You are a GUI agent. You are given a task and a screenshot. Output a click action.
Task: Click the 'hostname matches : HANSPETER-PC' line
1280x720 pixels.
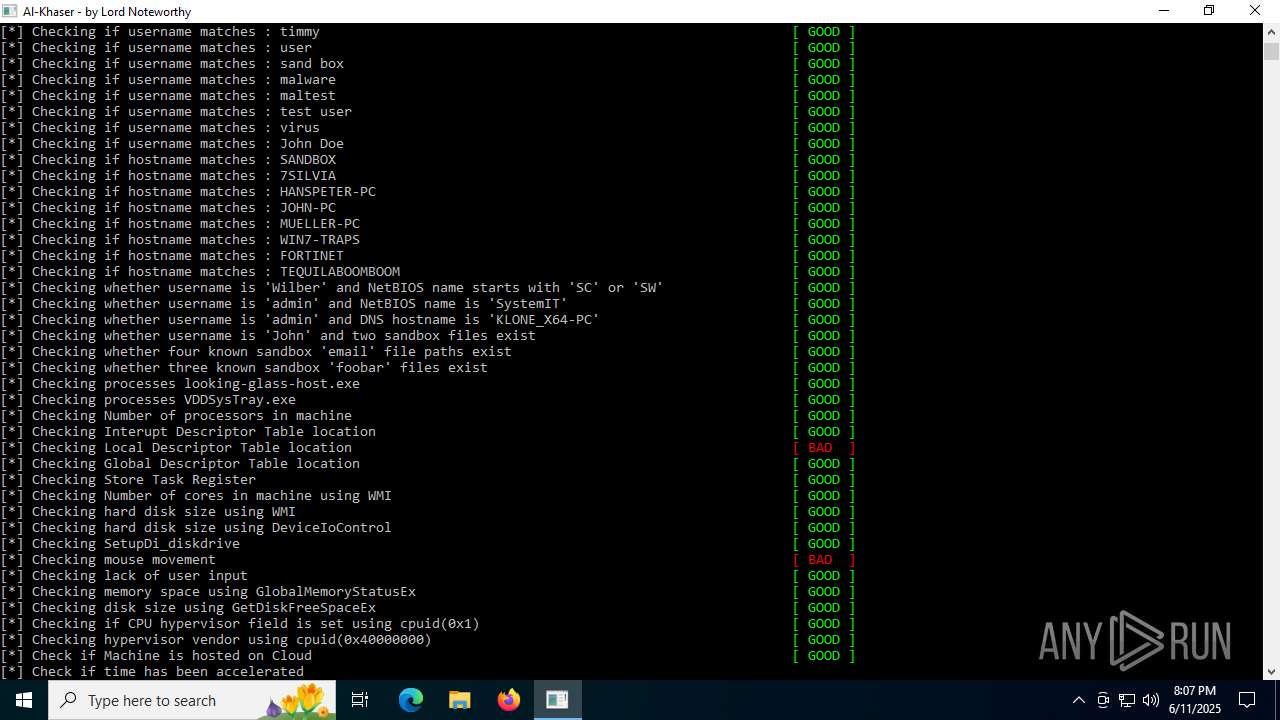188,192
